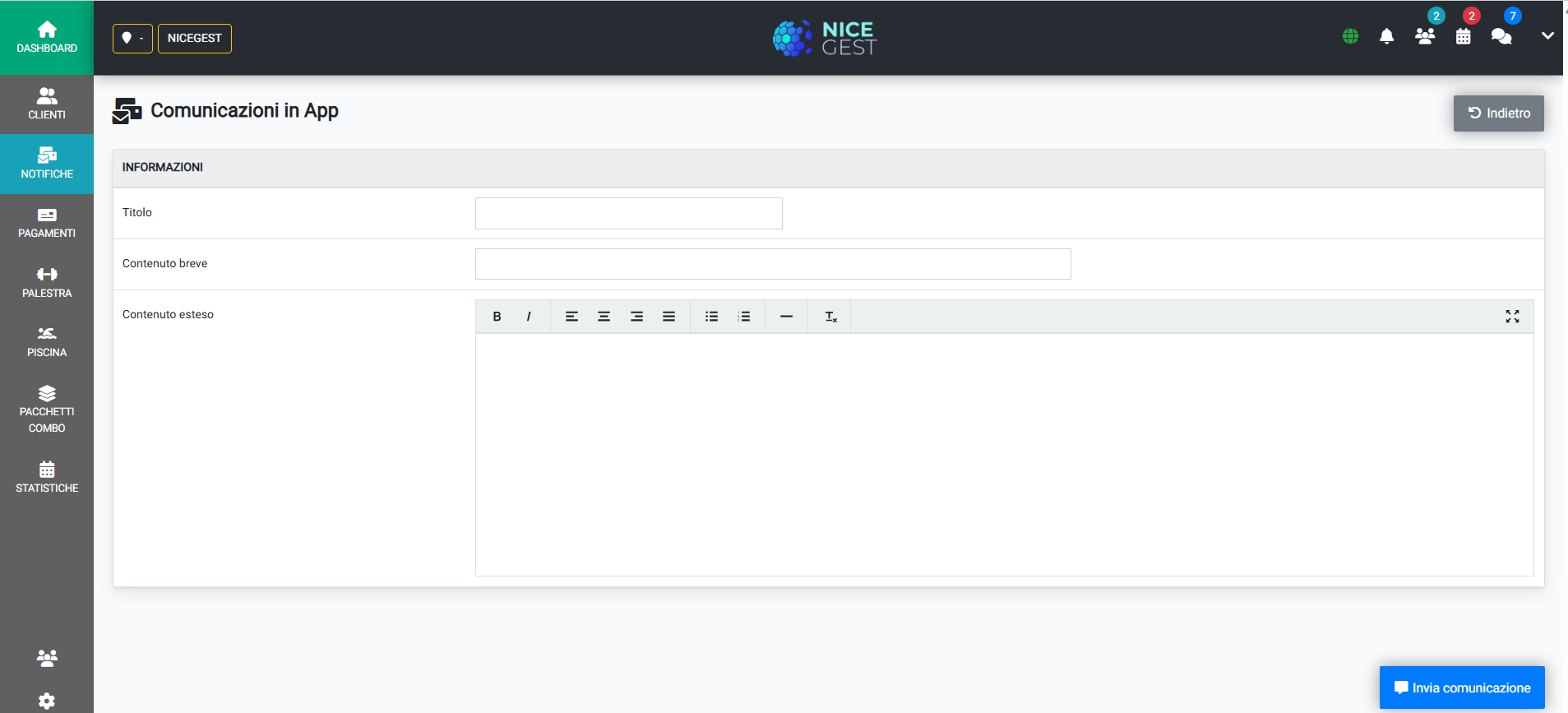The image size is (1568, 713).
Task: Focus the Titolo input field
Action: coord(629,213)
